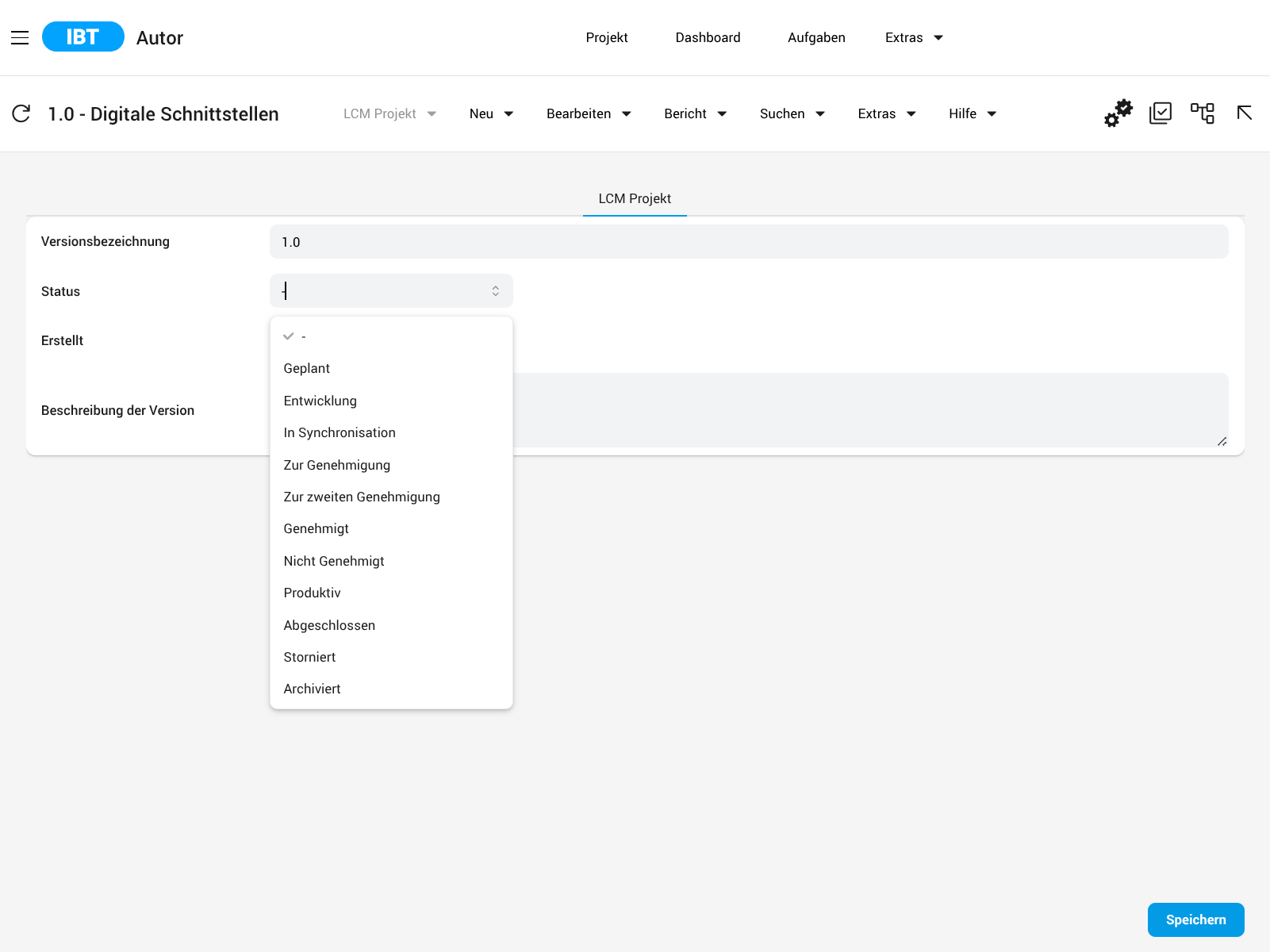Click the Versionsbezeichnung input field
1270x952 pixels.
[x=749, y=242]
